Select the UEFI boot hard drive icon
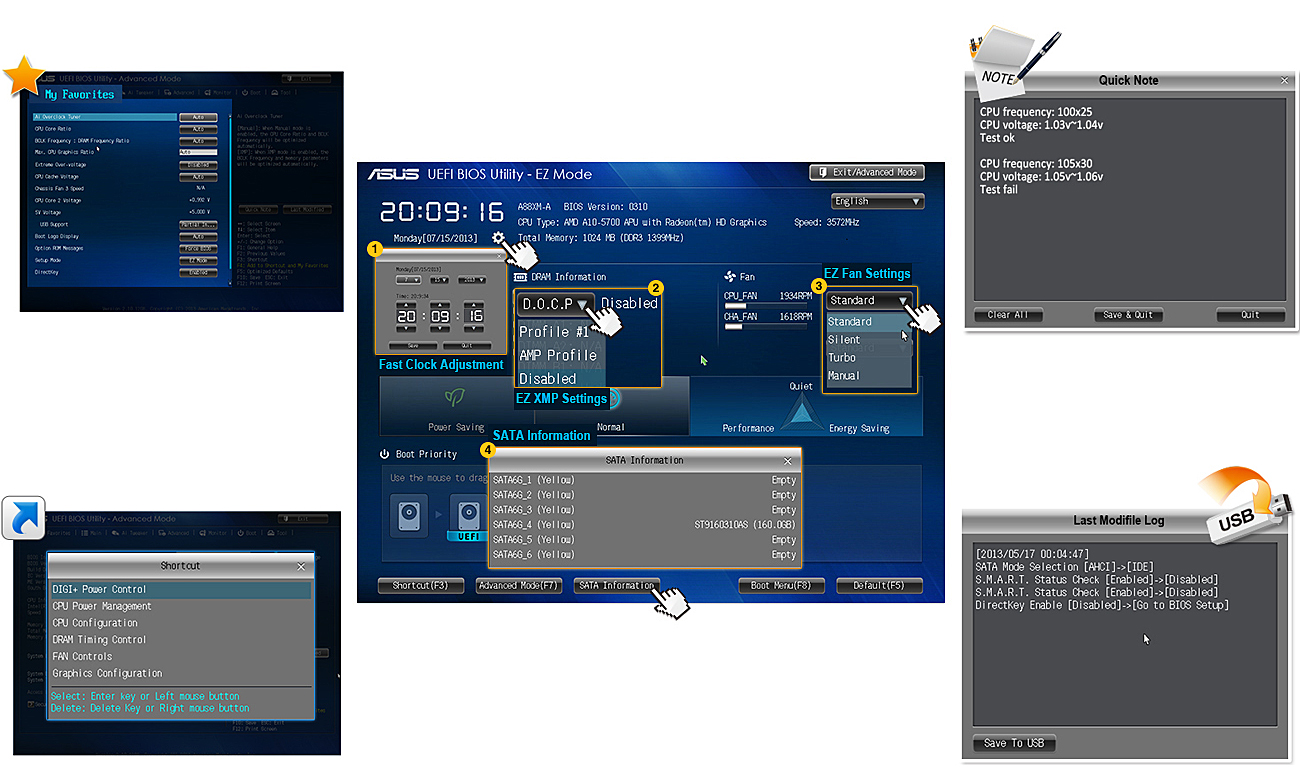Viewport: 1300px width, 780px height. click(469, 517)
